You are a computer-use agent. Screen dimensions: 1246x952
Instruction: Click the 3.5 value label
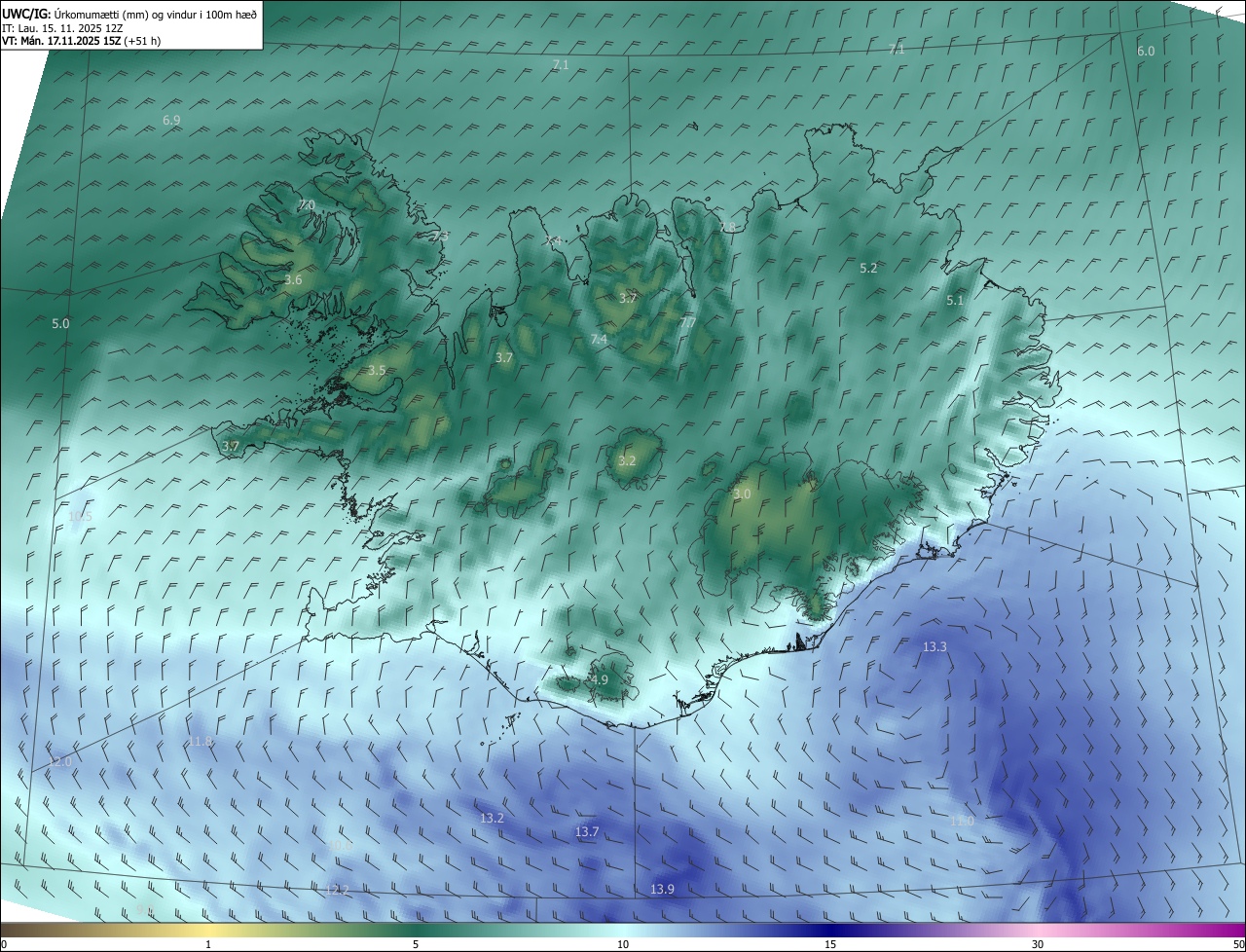[x=377, y=371]
